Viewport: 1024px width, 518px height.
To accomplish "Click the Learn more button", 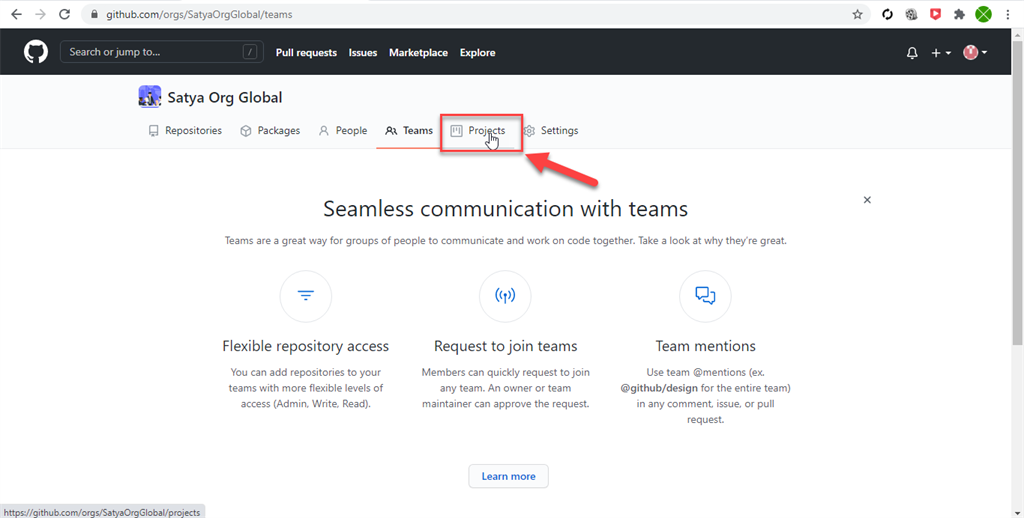I will coord(508,476).
